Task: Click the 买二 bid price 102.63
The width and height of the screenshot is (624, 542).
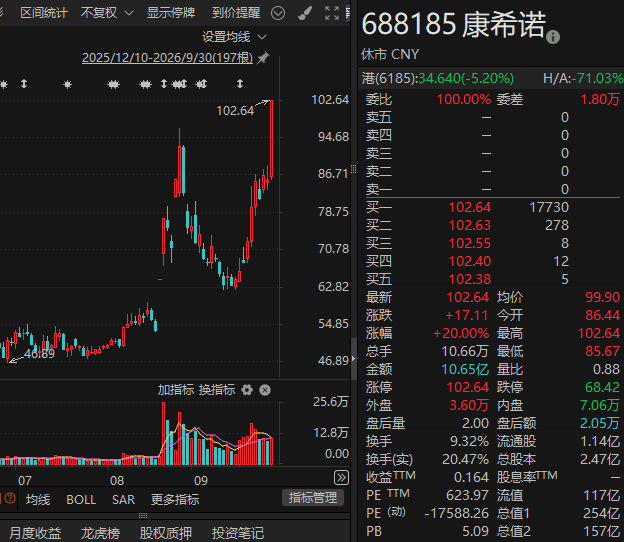Action: 470,226
